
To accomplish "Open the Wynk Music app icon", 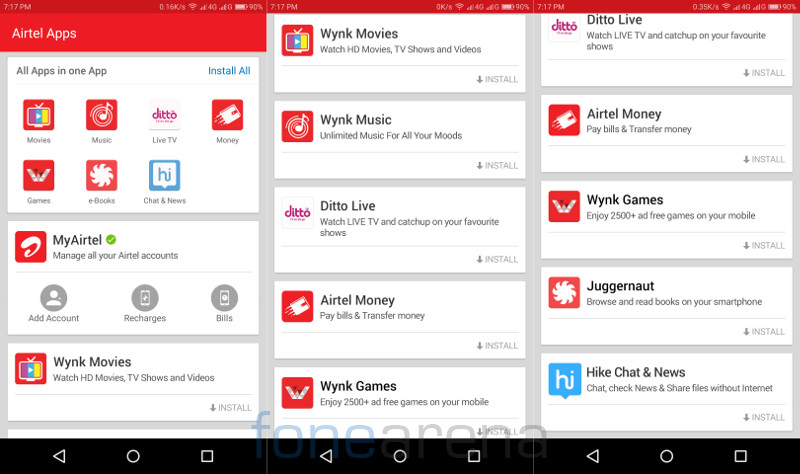I will [297, 126].
